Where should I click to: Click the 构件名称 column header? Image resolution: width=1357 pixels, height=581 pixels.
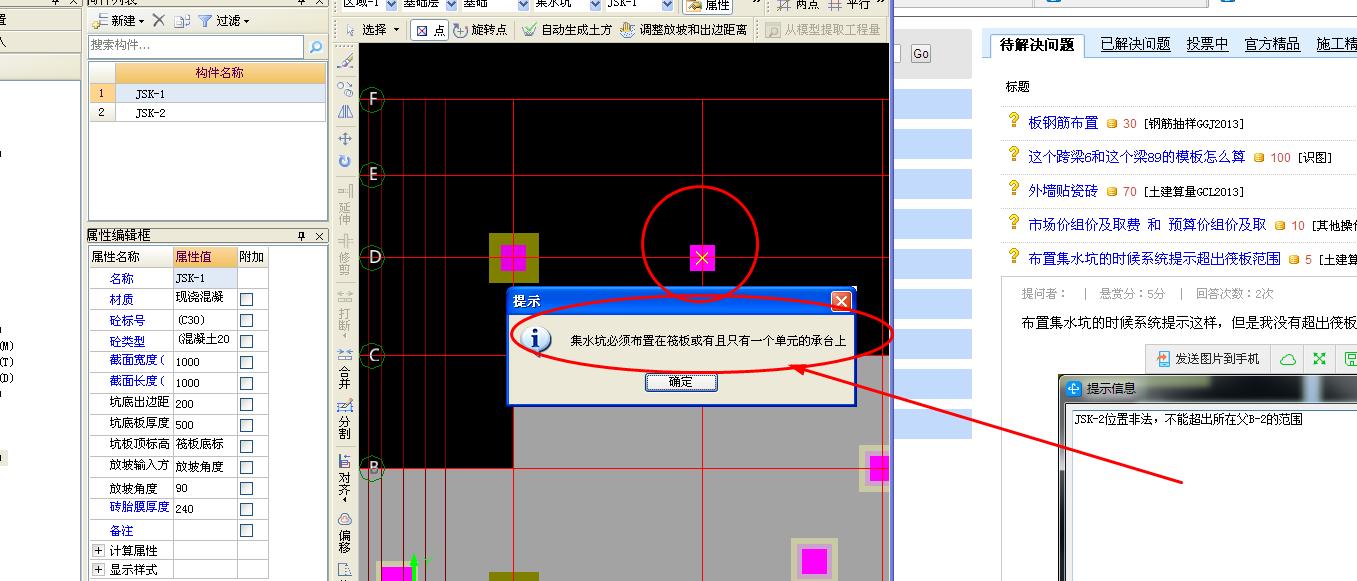(x=220, y=73)
